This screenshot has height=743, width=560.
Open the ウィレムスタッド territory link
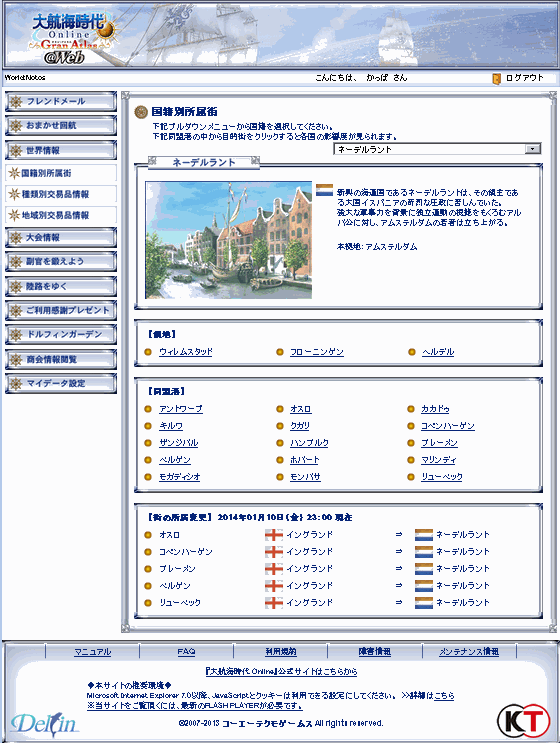click(x=186, y=352)
